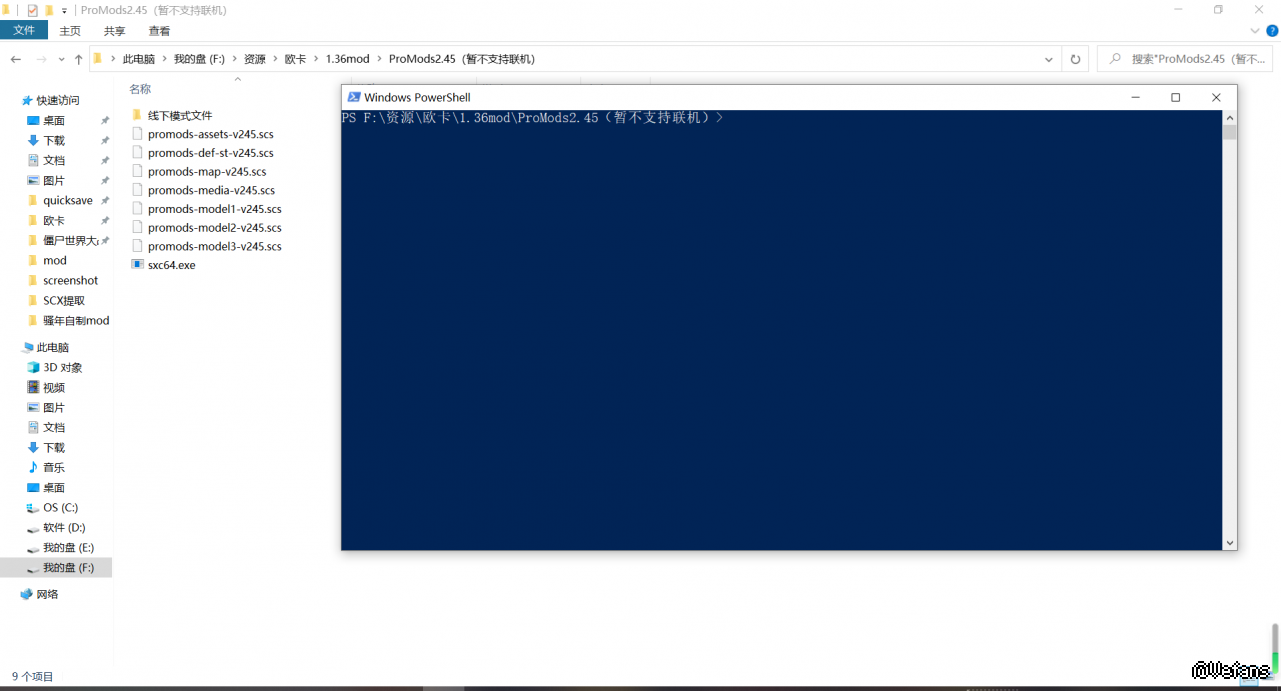Open 视频 under This PC

click(x=54, y=387)
